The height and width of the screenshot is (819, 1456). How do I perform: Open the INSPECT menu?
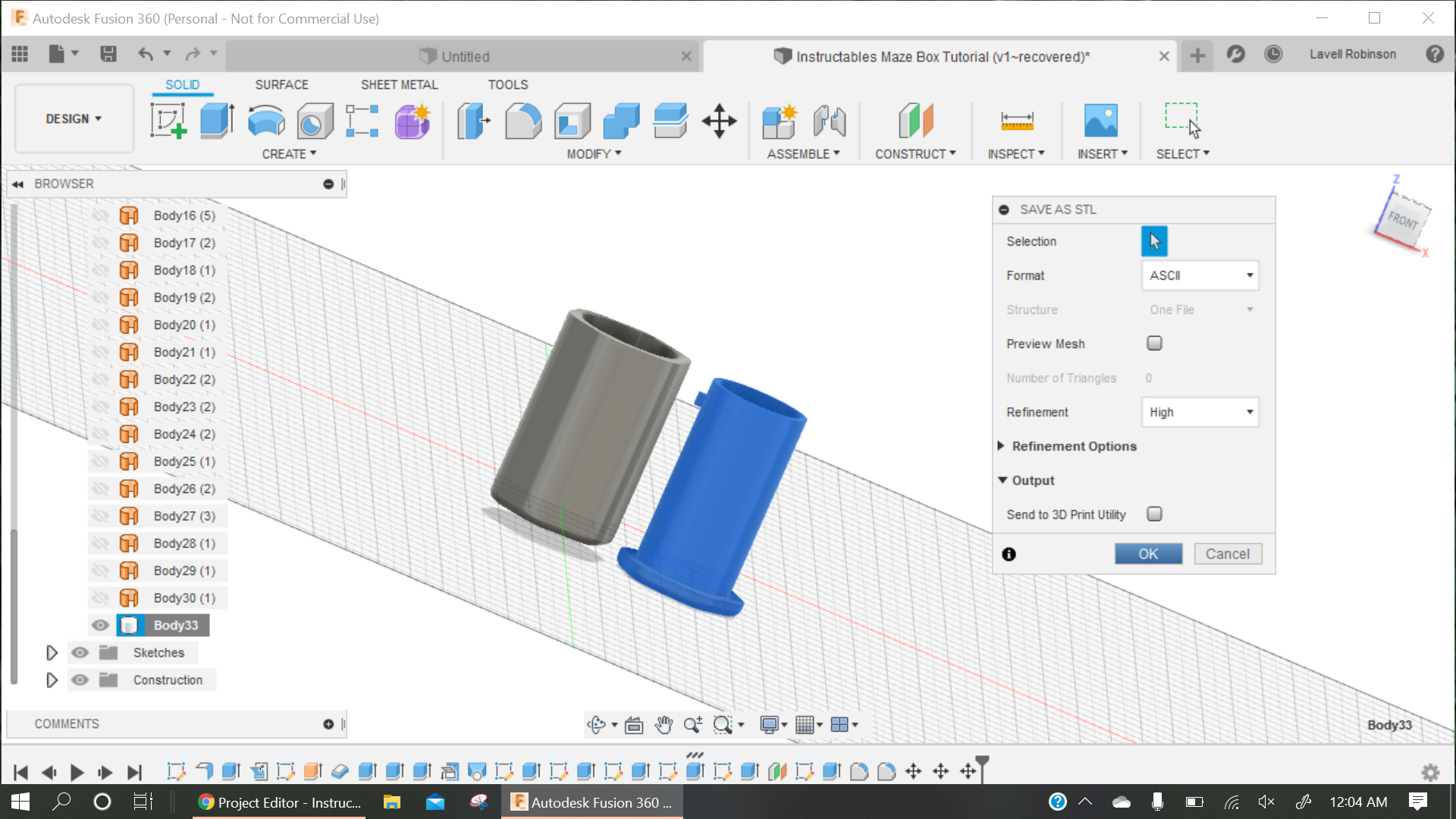coord(1016,154)
